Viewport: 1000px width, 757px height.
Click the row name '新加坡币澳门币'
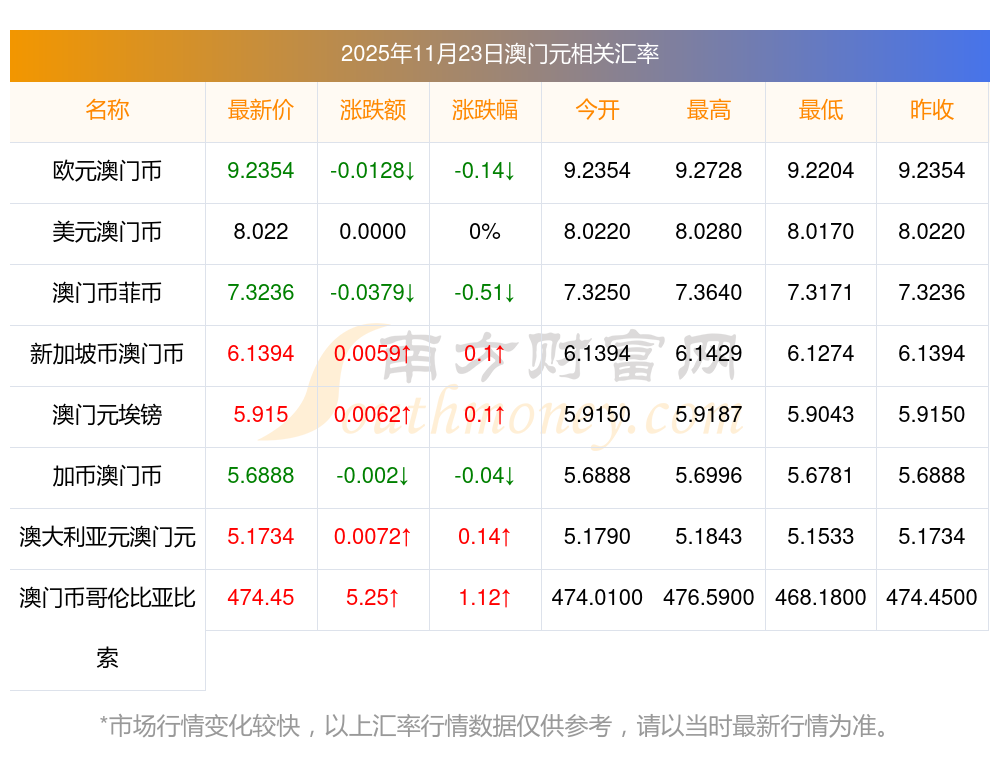pyautogui.click(x=107, y=353)
